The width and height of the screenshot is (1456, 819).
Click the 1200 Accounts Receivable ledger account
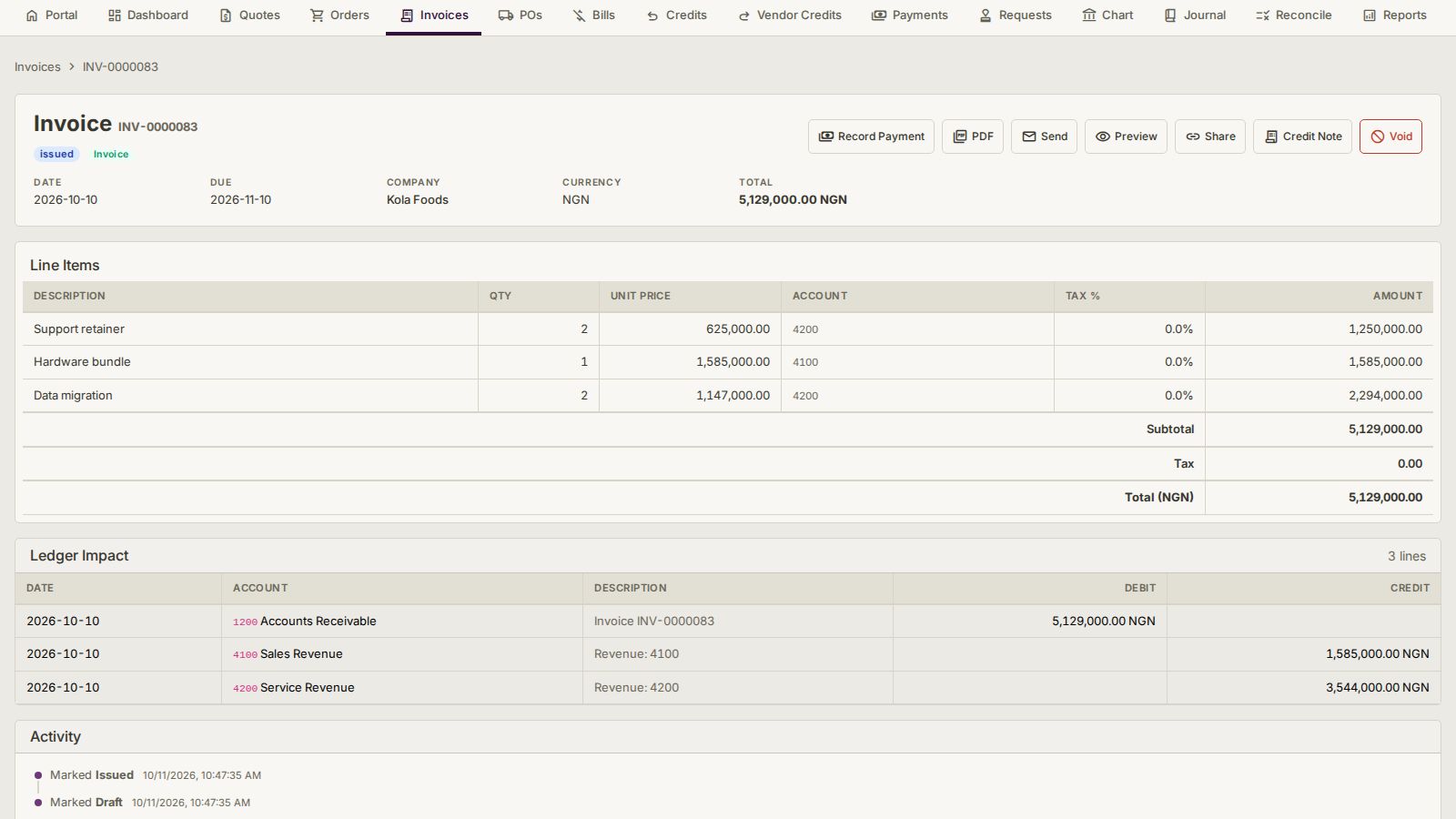(x=305, y=622)
